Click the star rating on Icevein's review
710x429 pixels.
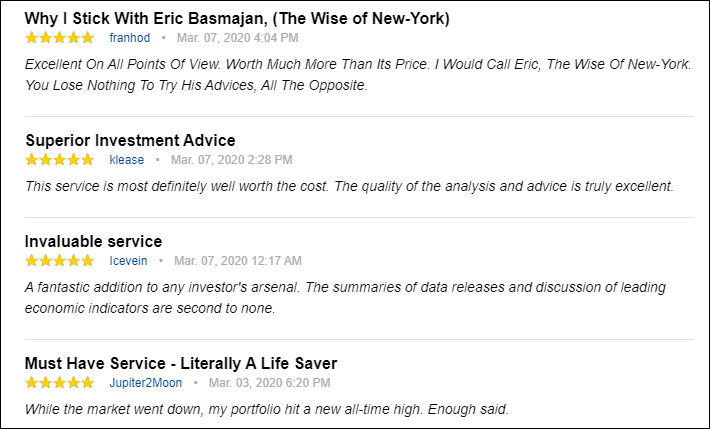(59, 261)
